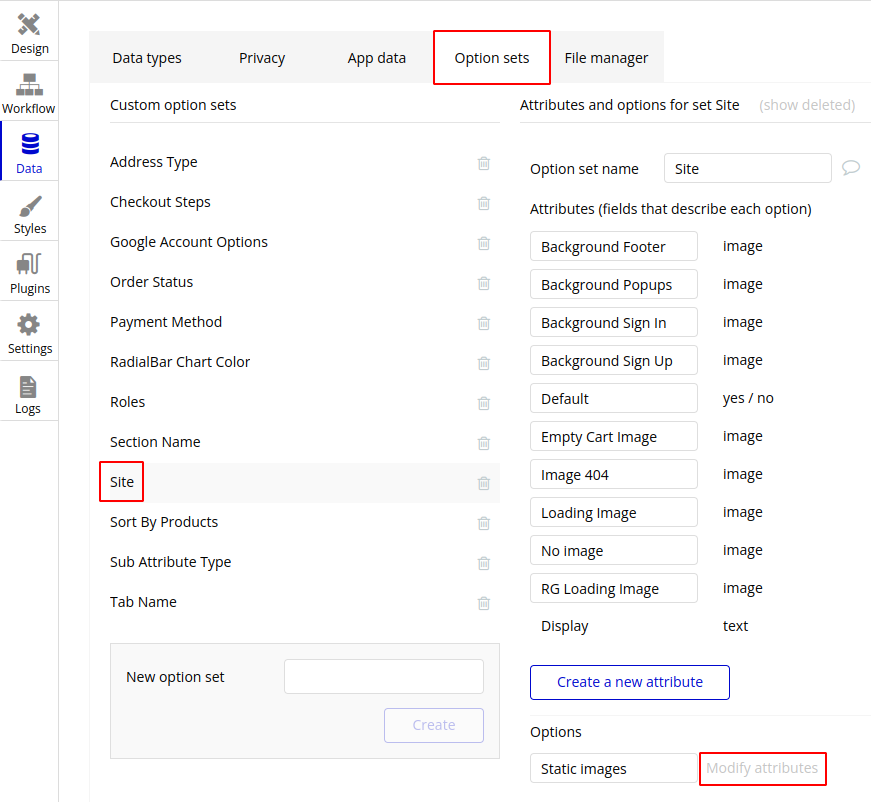Open the File manager tab
Image resolution: width=871 pixels, height=802 pixels.
[606, 58]
